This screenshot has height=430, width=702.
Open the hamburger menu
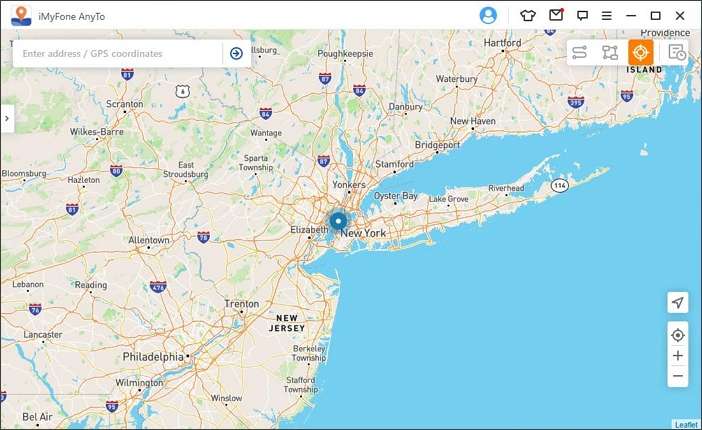tap(607, 16)
